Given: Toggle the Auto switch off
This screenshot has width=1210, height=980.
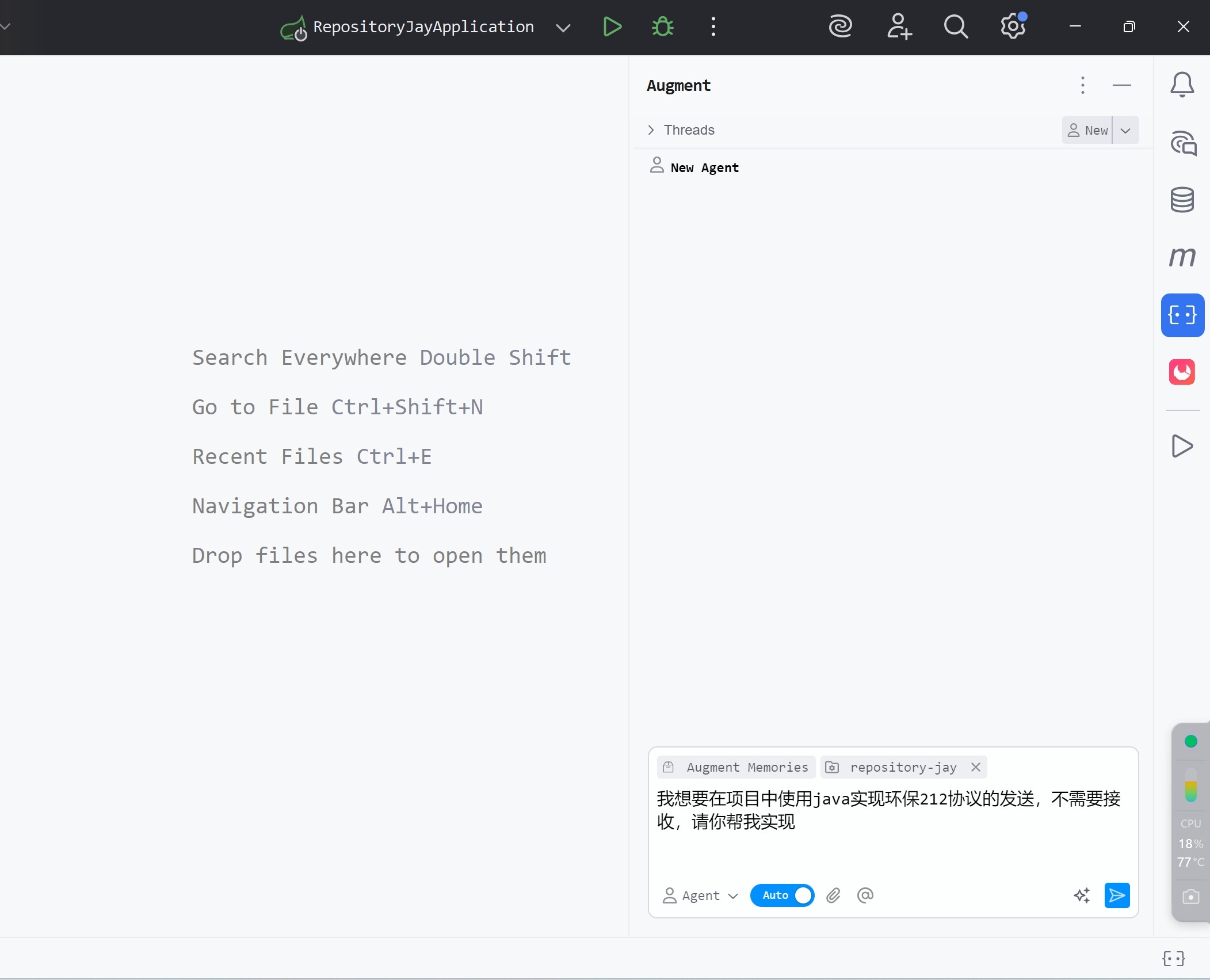Looking at the screenshot, I should click(782, 895).
